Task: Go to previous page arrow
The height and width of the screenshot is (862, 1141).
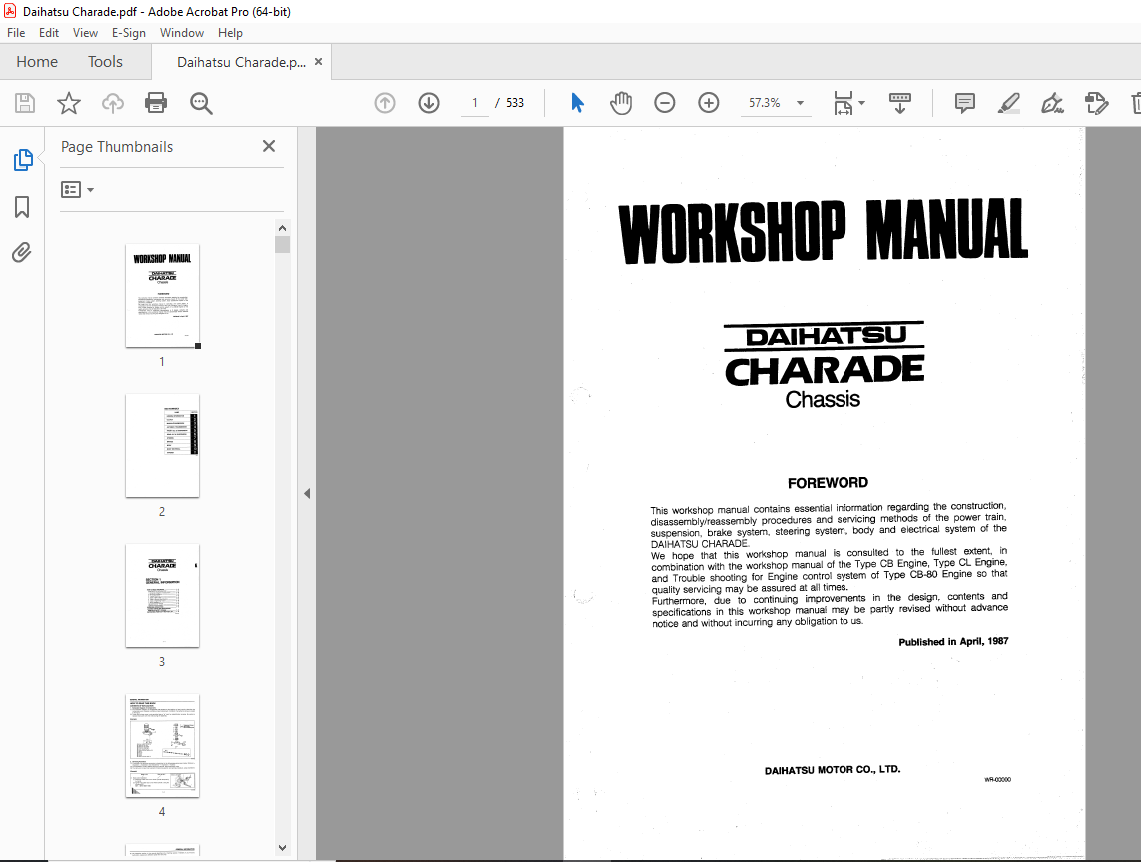Action: tap(385, 103)
